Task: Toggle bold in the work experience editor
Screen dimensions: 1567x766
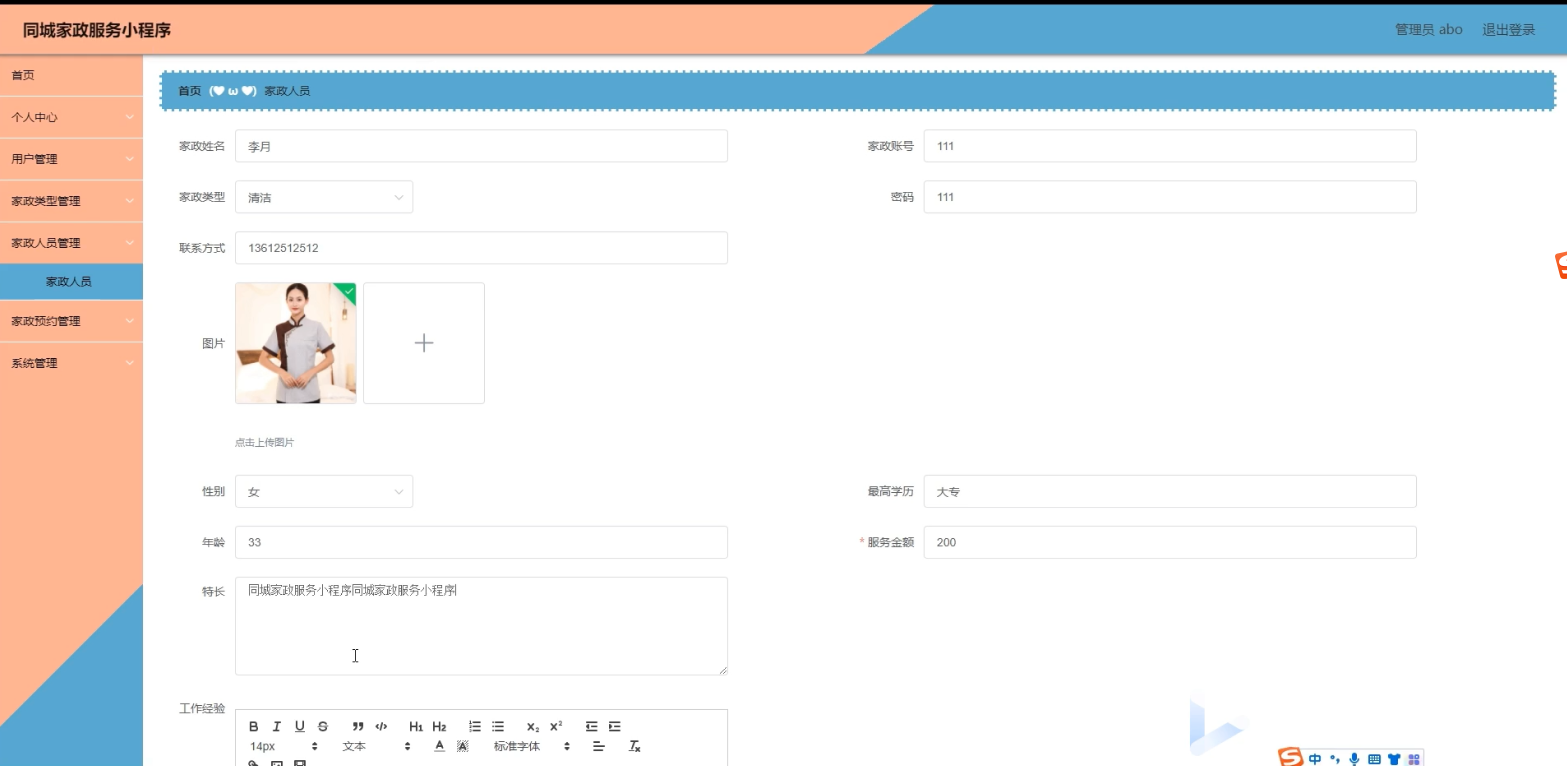Action: point(254,726)
